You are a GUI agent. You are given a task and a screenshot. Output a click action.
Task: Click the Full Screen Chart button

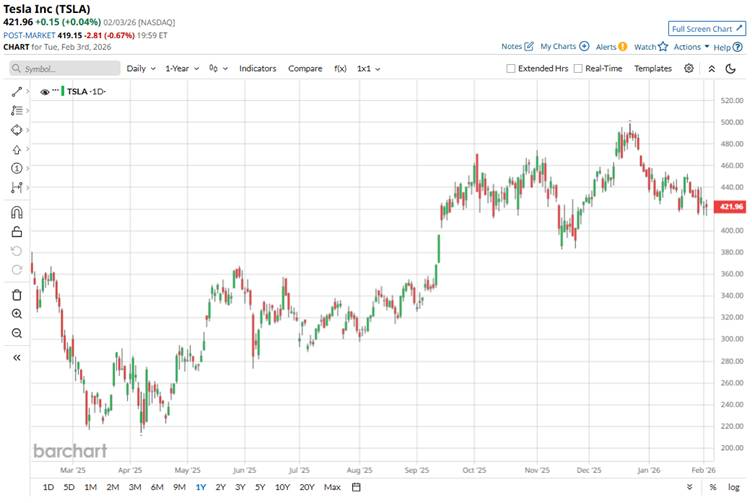tap(707, 29)
